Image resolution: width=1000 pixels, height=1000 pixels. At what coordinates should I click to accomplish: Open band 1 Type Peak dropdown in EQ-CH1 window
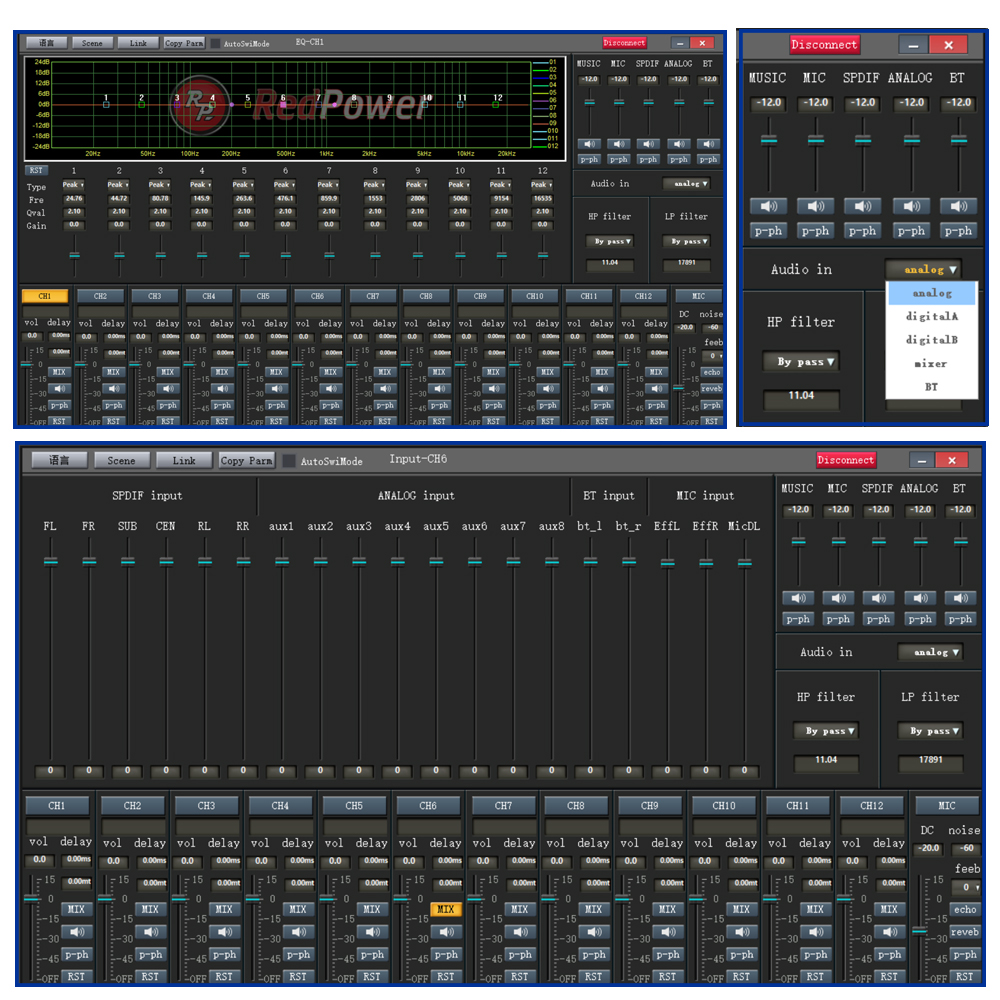(74, 185)
